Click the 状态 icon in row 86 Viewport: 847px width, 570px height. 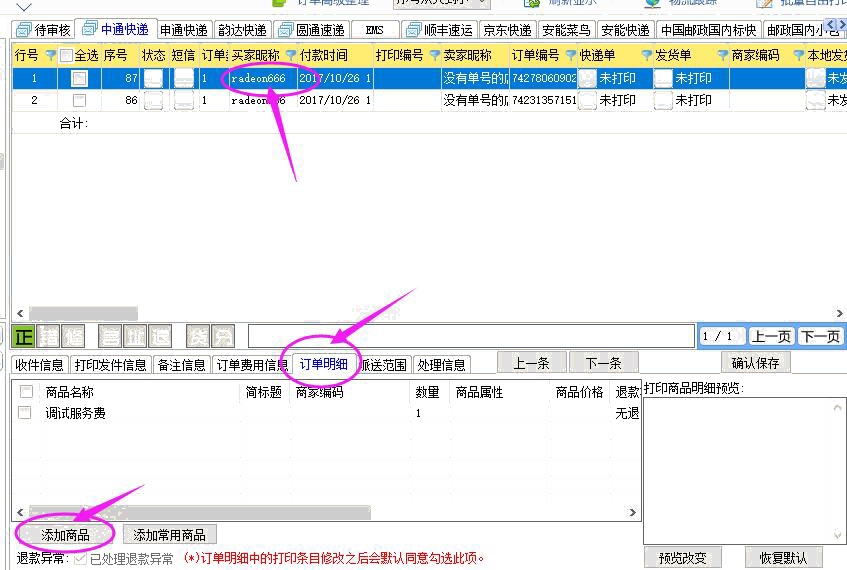point(153,100)
